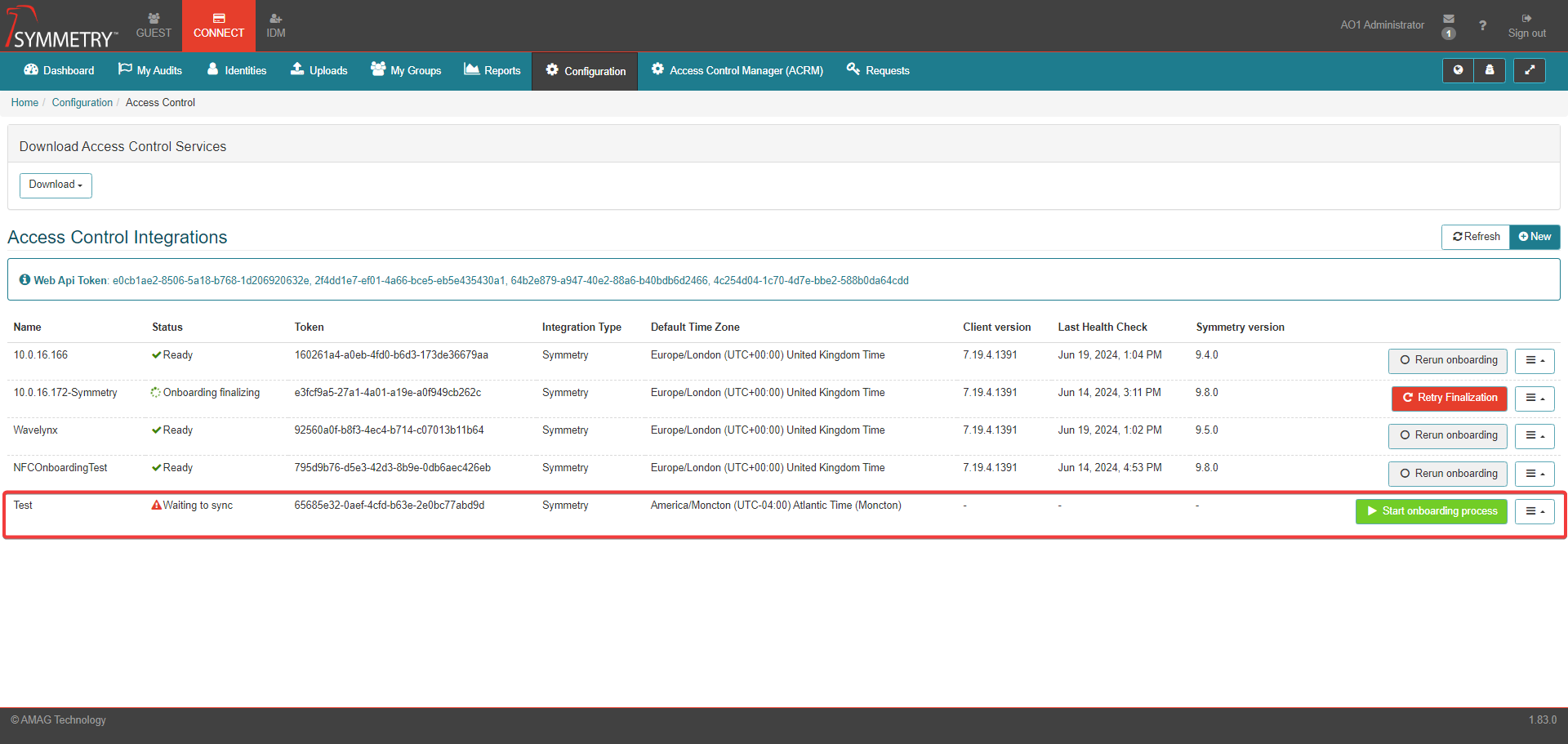1568x744 pixels.
Task: Rerun onboarding for NFCOnboardingTest
Action: (1448, 474)
